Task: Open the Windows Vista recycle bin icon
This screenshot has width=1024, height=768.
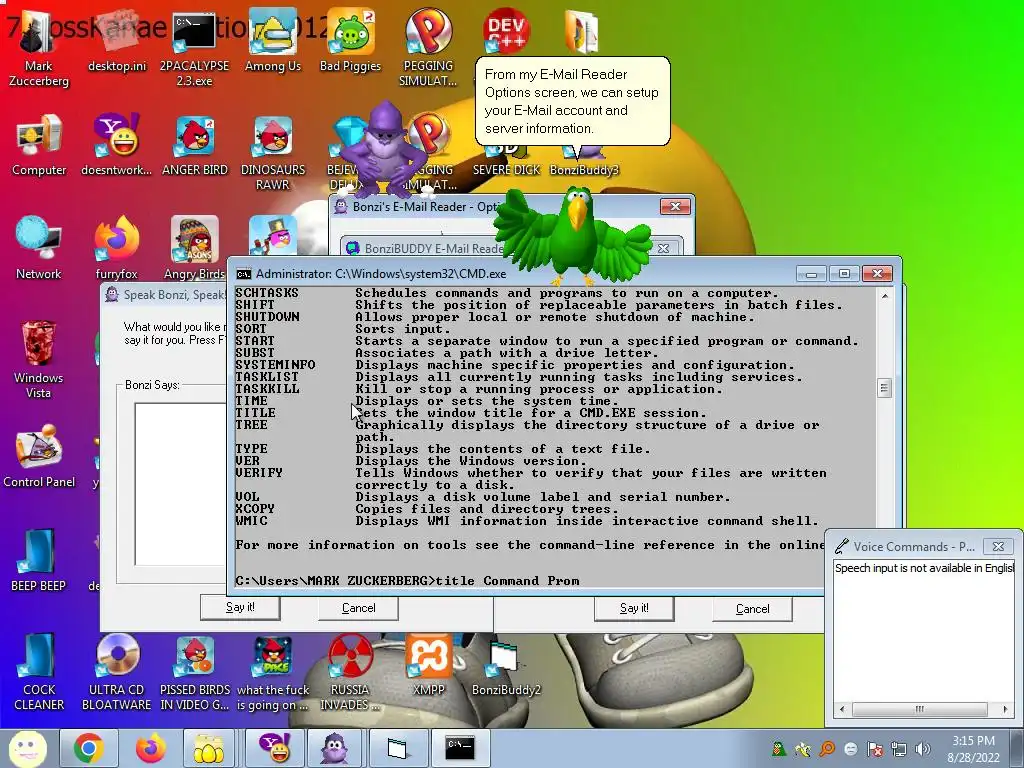Action: point(39,359)
